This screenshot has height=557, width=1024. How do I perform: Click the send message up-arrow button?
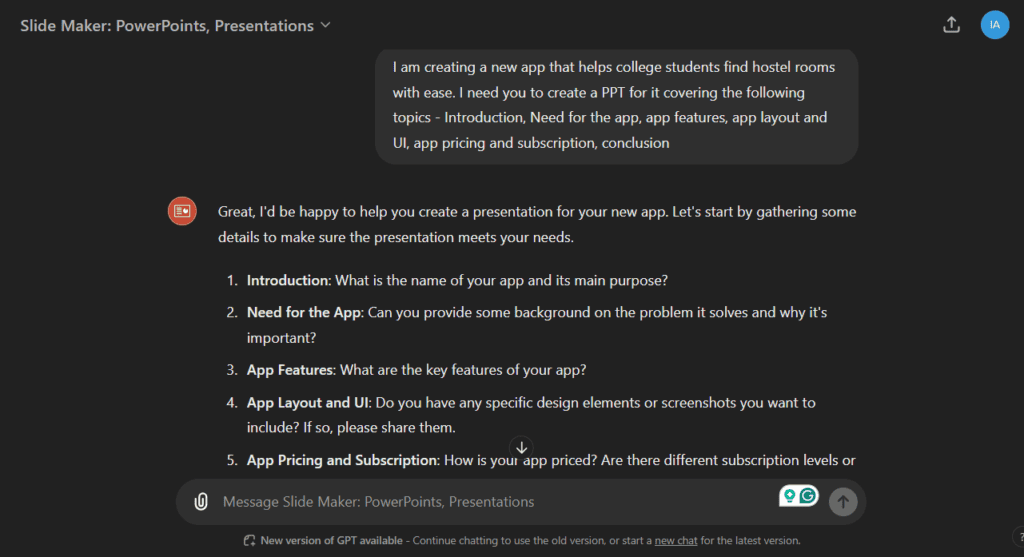click(x=843, y=501)
